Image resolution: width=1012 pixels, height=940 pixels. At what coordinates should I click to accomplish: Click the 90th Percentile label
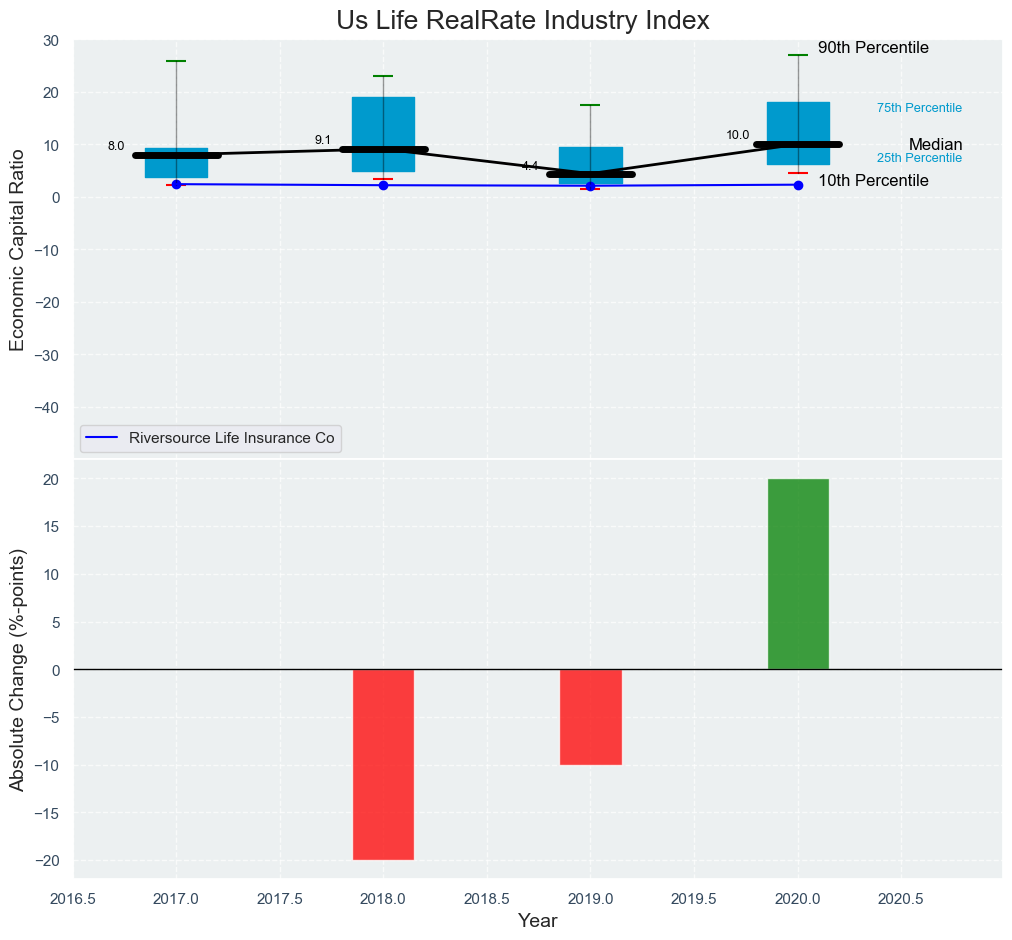(x=873, y=48)
